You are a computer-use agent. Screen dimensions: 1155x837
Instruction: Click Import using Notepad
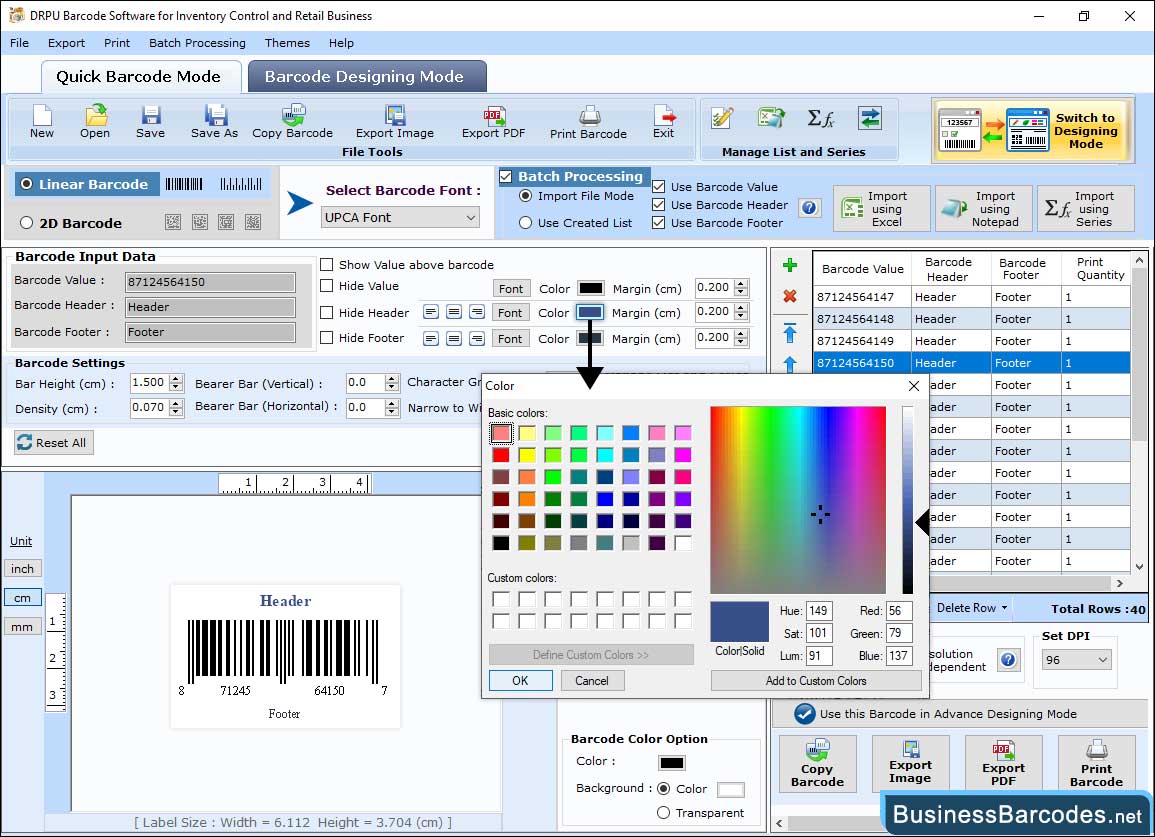[x=983, y=209]
